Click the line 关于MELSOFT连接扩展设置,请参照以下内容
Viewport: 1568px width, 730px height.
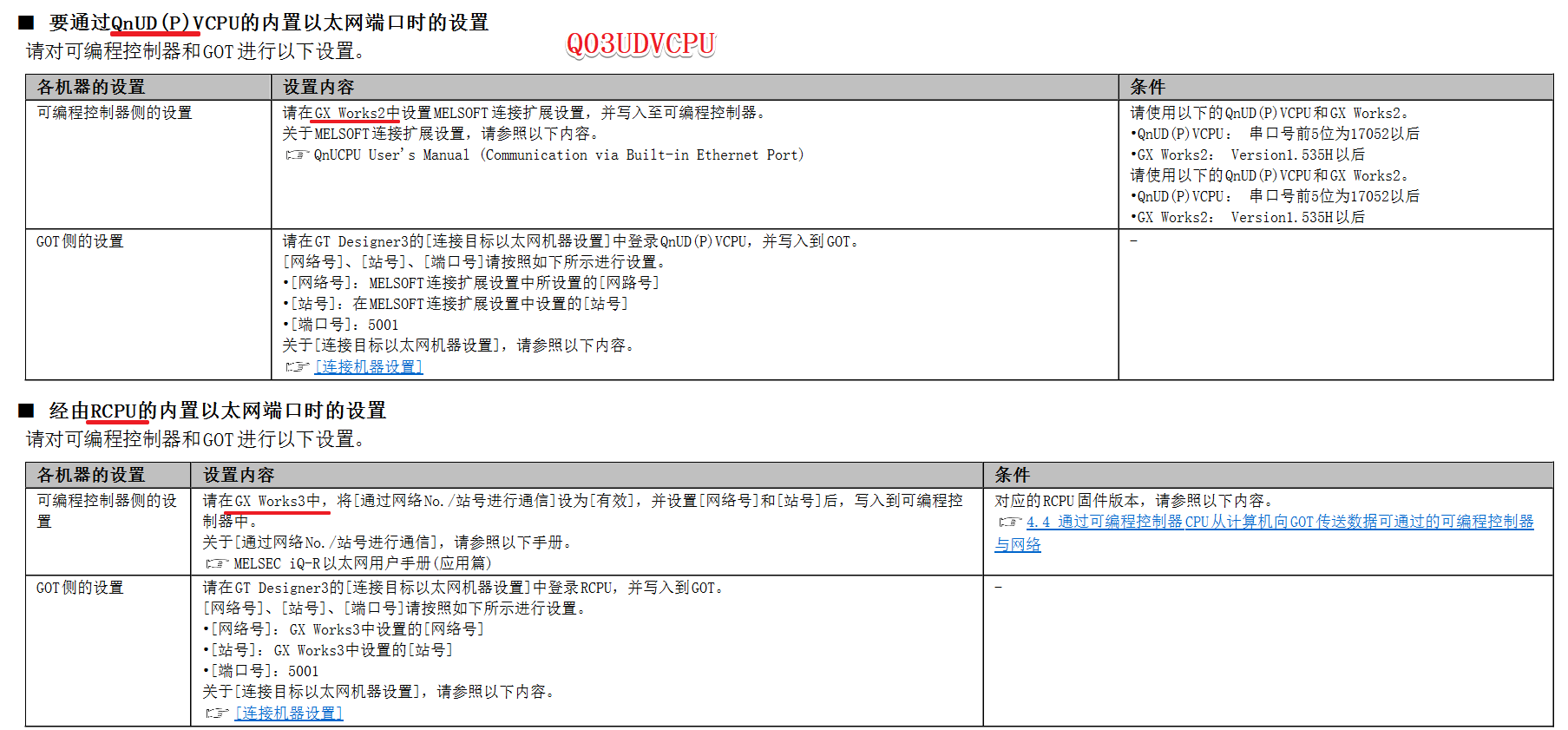click(x=442, y=134)
